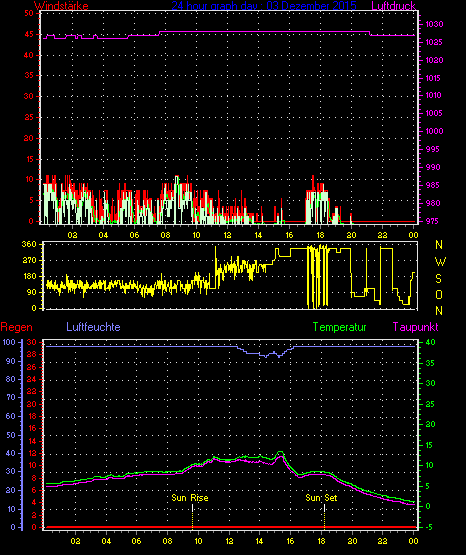Click the 'Sun Set' label
The height and width of the screenshot is (555, 466).
[321, 498]
